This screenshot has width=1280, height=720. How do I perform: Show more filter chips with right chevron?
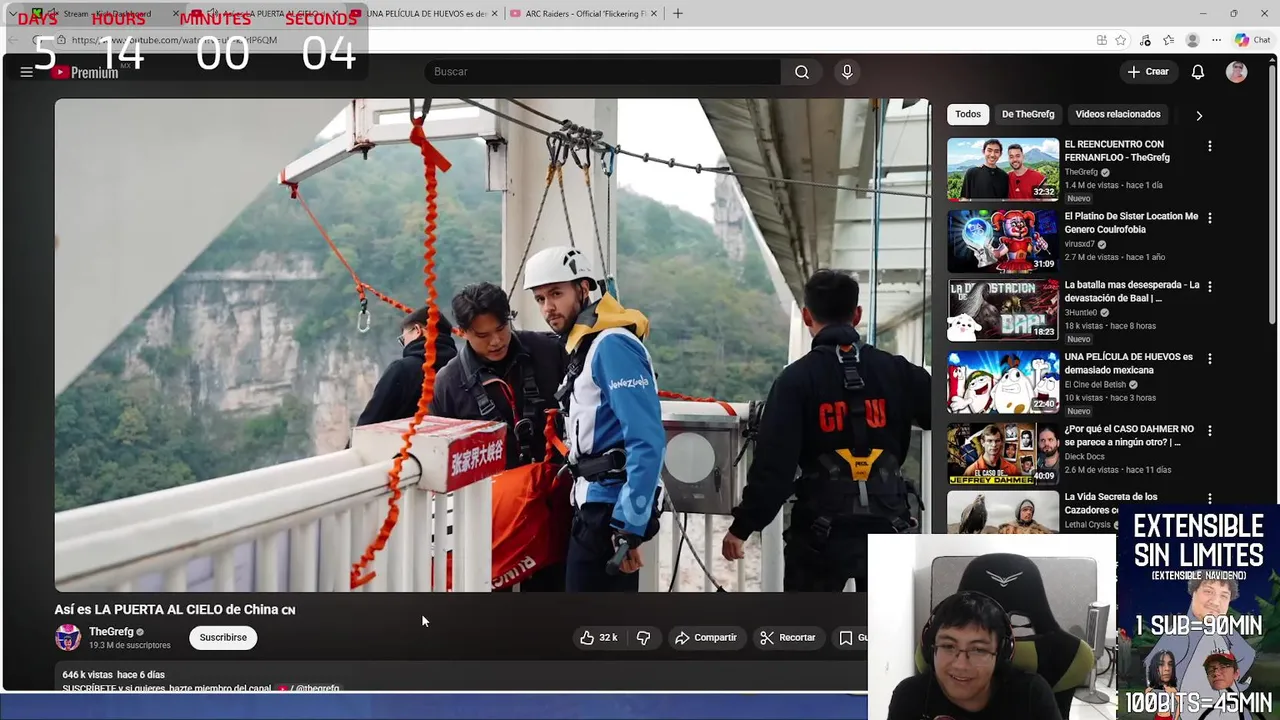pyautogui.click(x=1199, y=115)
